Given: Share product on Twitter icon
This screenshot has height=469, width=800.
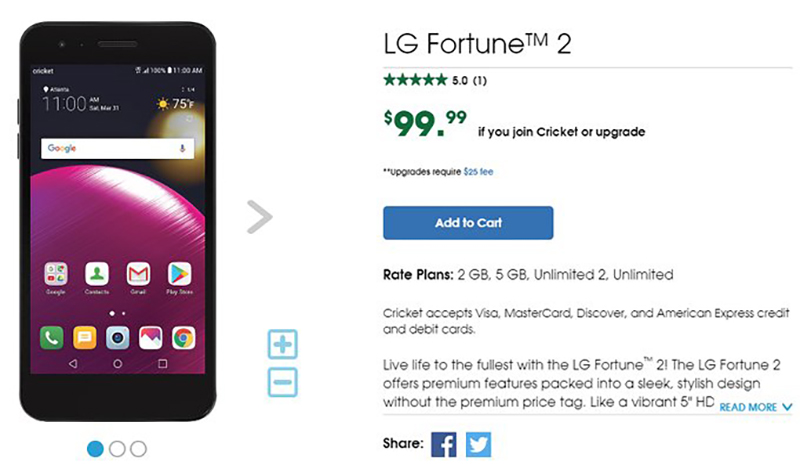Looking at the screenshot, I should (x=478, y=445).
